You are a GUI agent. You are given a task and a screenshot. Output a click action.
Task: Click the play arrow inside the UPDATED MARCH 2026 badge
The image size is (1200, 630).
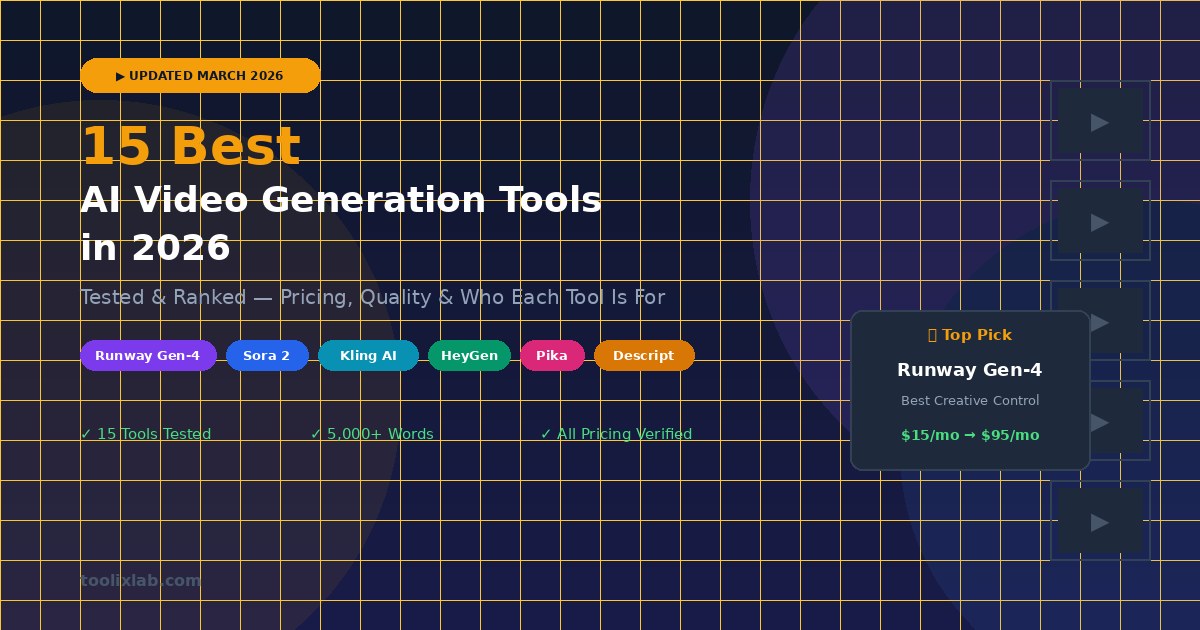(x=122, y=75)
